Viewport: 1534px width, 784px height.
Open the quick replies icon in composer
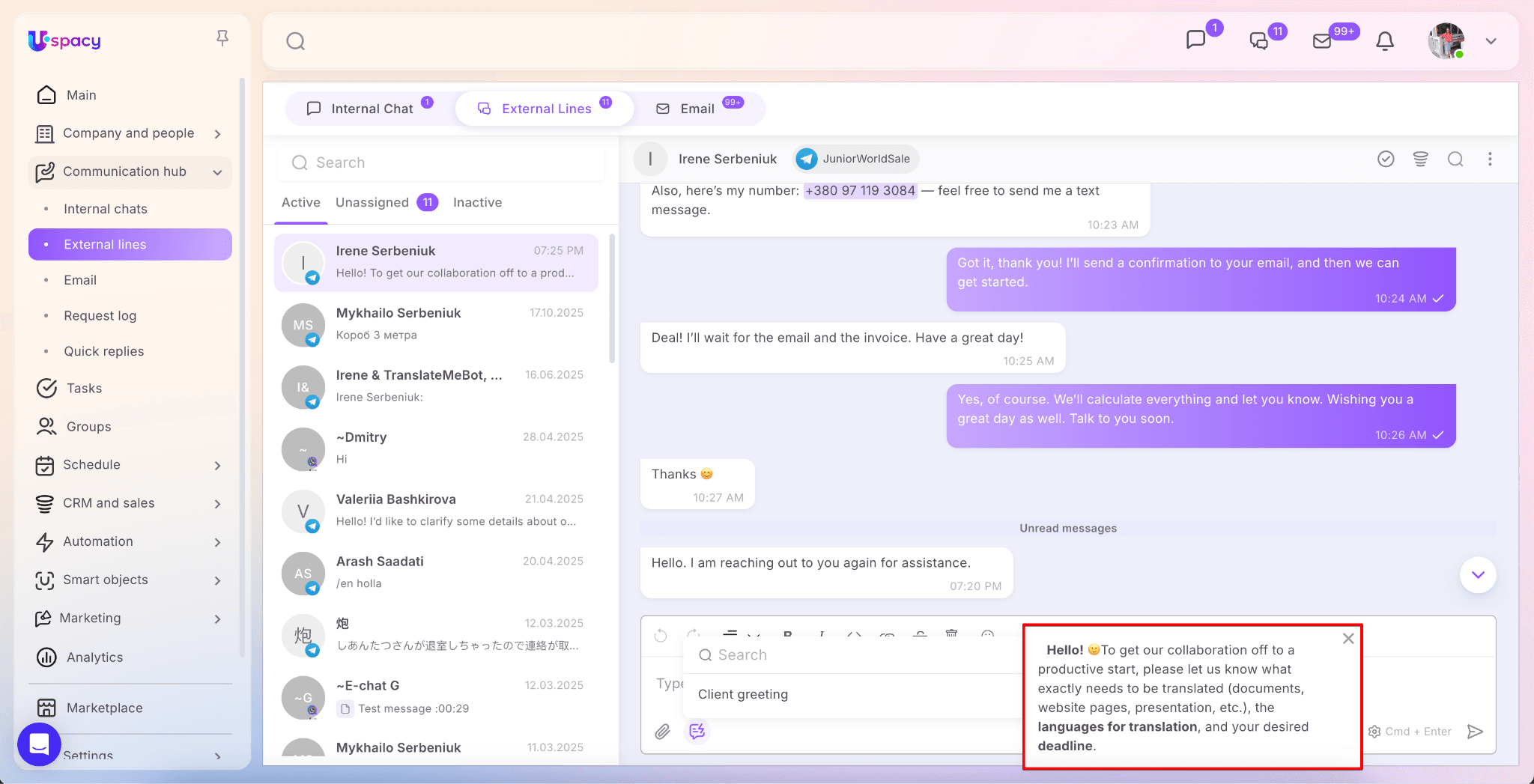point(697,732)
